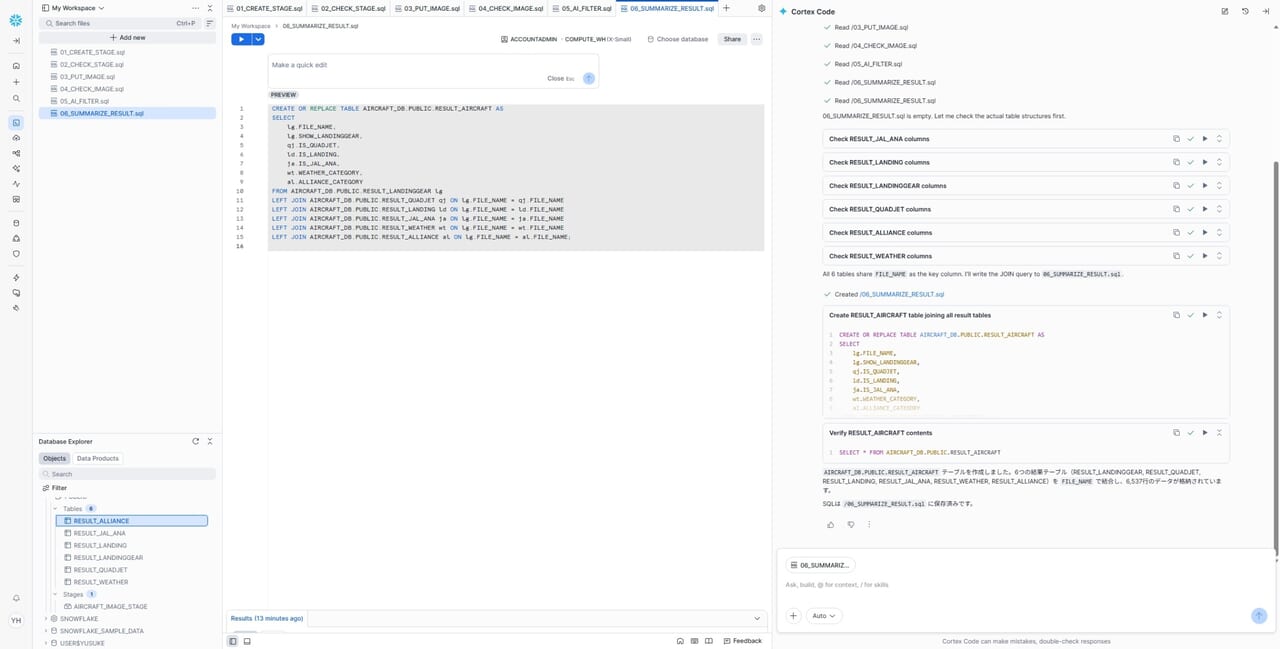Start a new Cortex Code chat
1280x649 pixels.
1225,11
